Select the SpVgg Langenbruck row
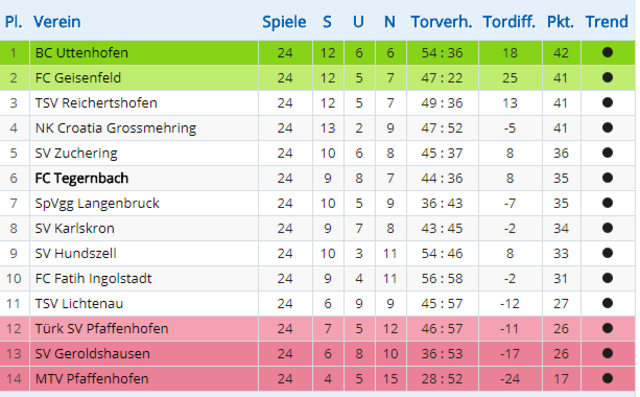640x397 pixels. tap(318, 203)
